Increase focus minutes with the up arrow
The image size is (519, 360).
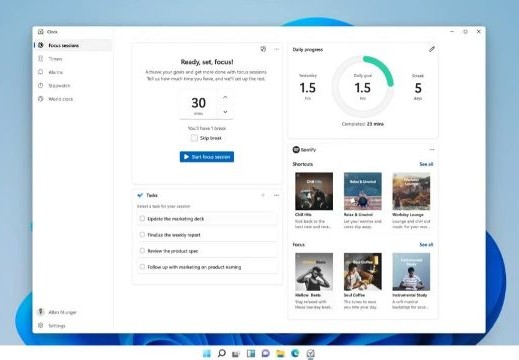click(225, 97)
